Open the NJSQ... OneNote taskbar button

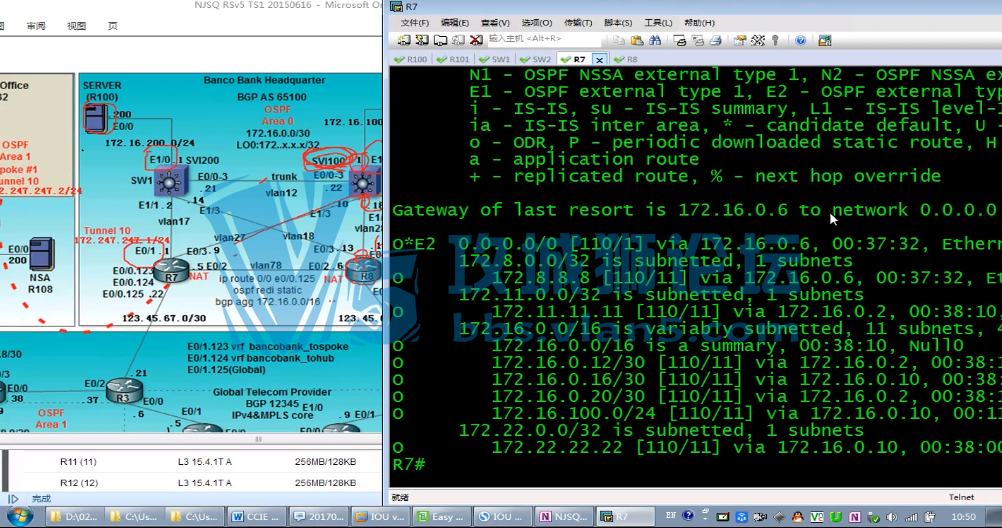click(564, 516)
